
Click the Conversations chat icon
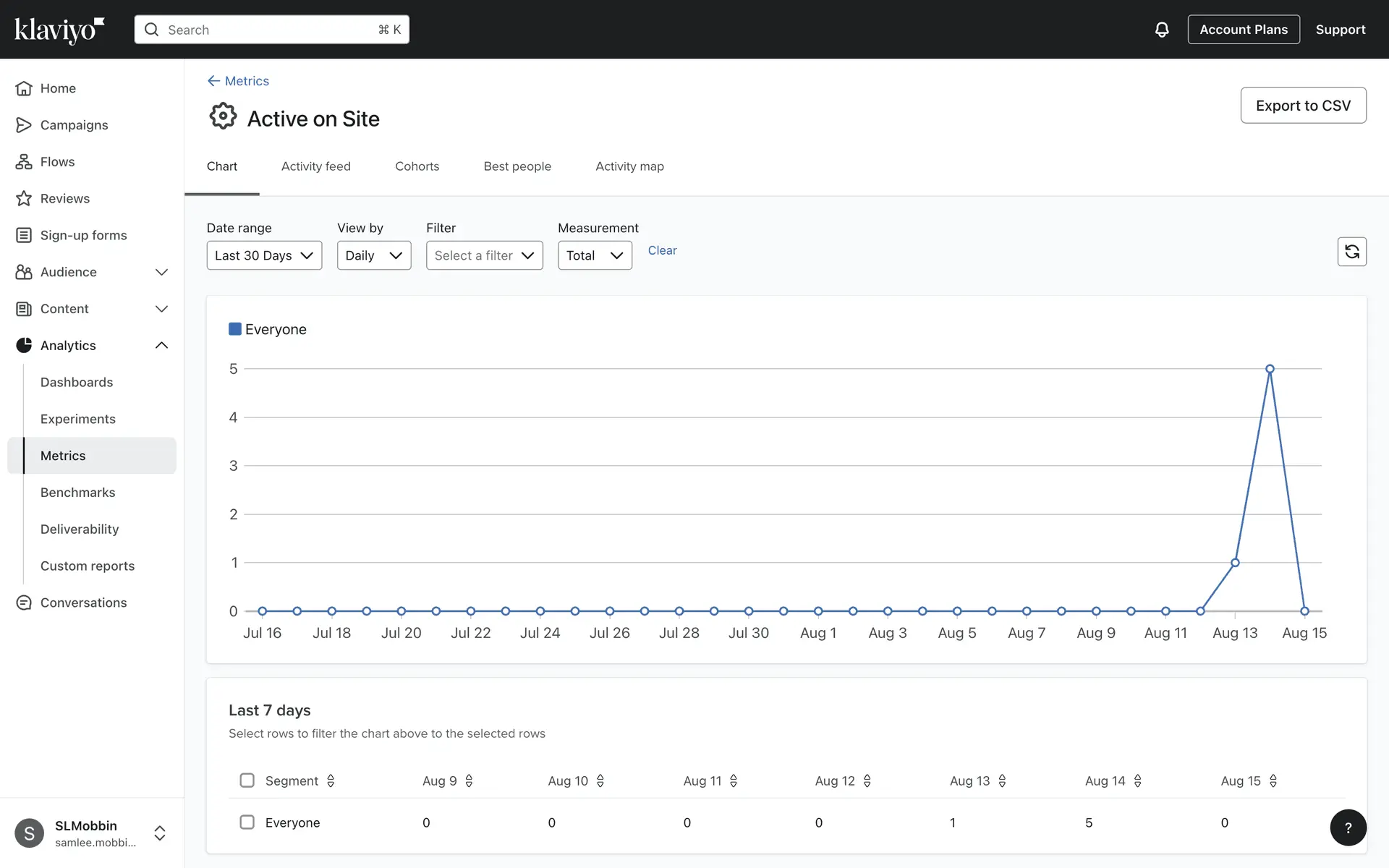(x=24, y=603)
